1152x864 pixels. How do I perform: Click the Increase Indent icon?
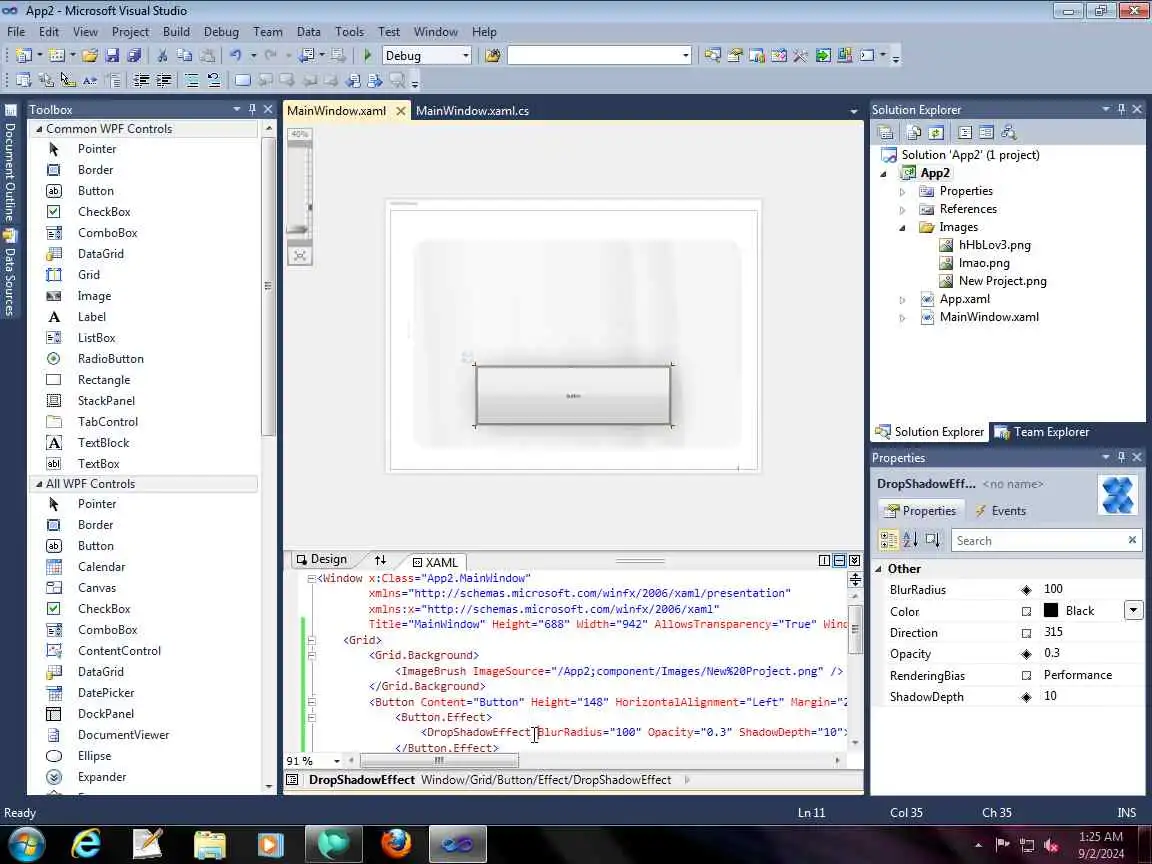click(163, 80)
